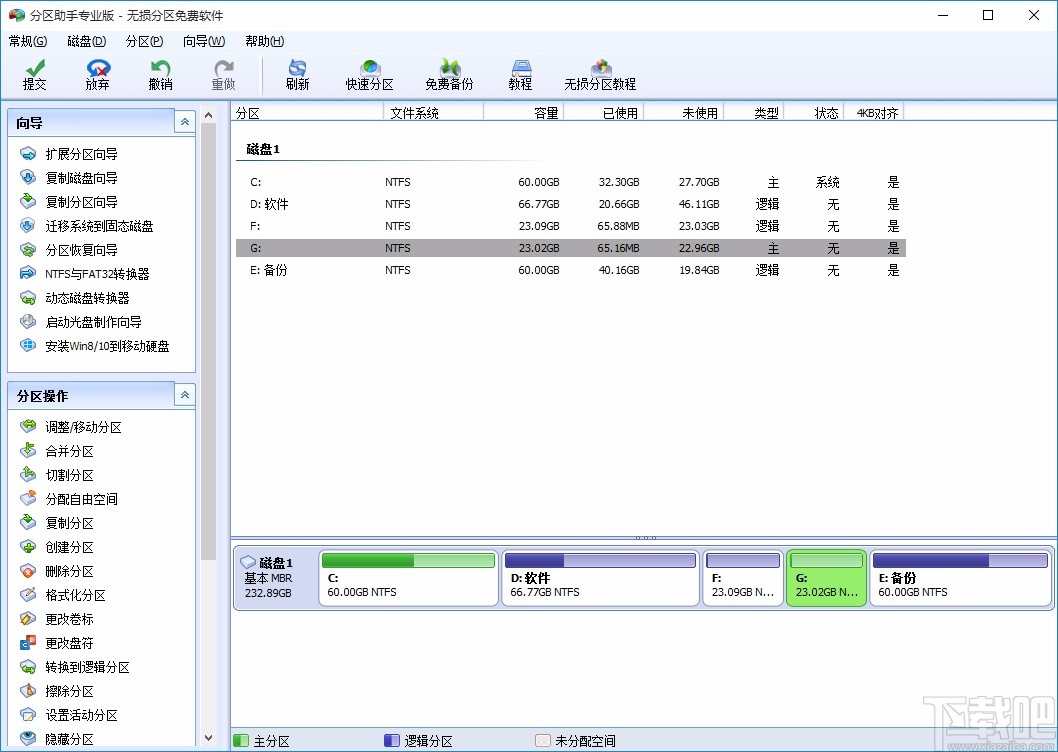This screenshot has height=752, width=1058.
Task: Sort by 状态 column header
Action: click(814, 113)
